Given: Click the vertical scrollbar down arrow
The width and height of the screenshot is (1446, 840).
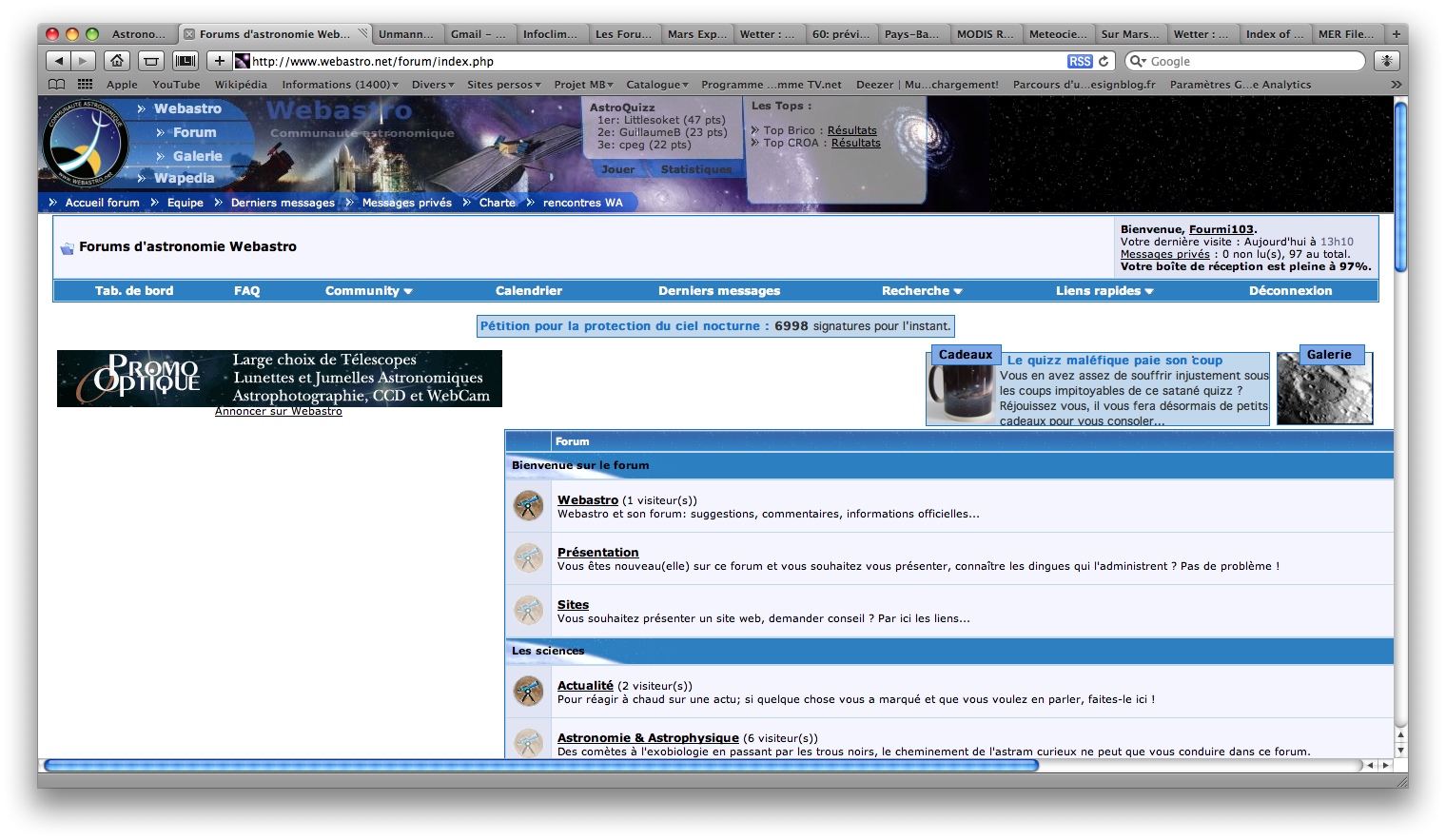Looking at the screenshot, I should point(1400,751).
